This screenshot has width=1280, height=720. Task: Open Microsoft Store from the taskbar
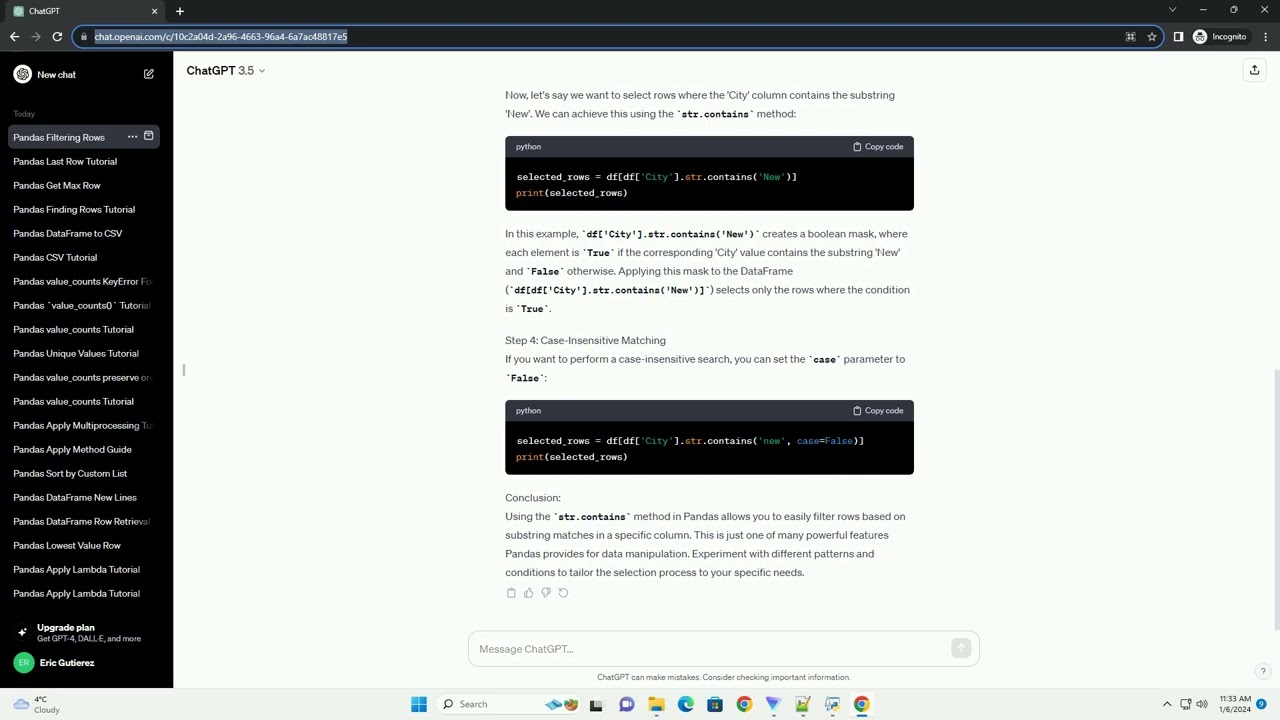pyautogui.click(x=714, y=704)
